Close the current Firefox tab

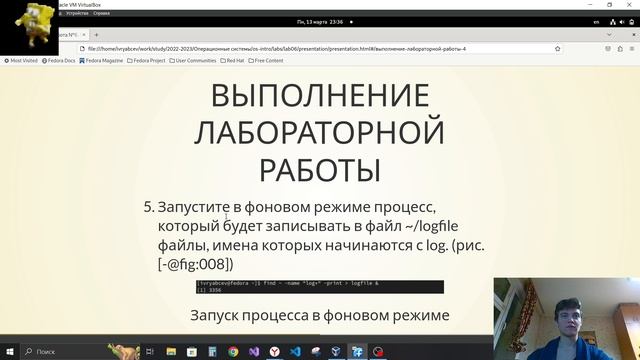[x=84, y=35]
